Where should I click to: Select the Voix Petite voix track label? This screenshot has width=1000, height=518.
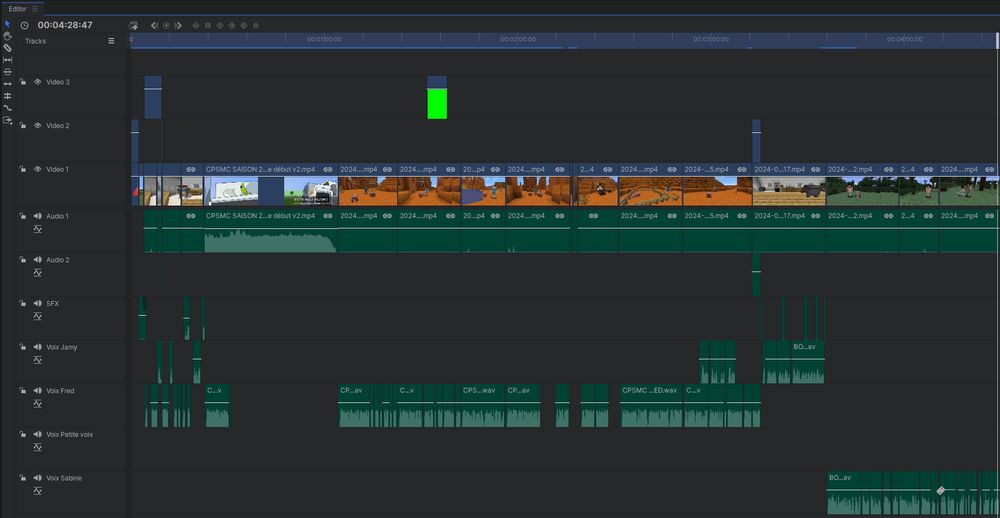tap(70, 434)
